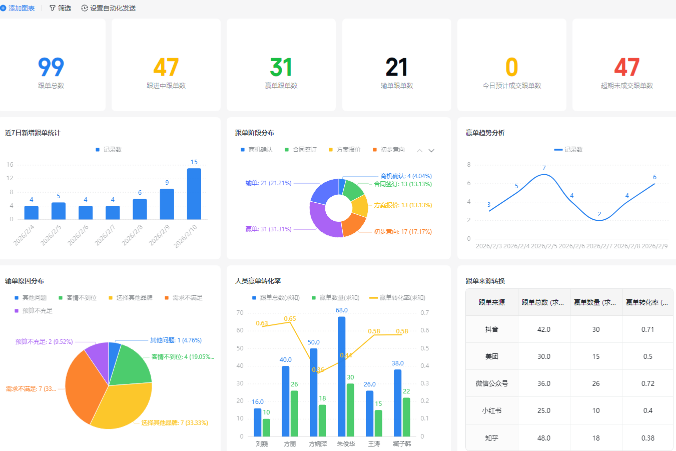Click the first column header in the source table
The height and width of the screenshot is (451, 676).
click(492, 302)
